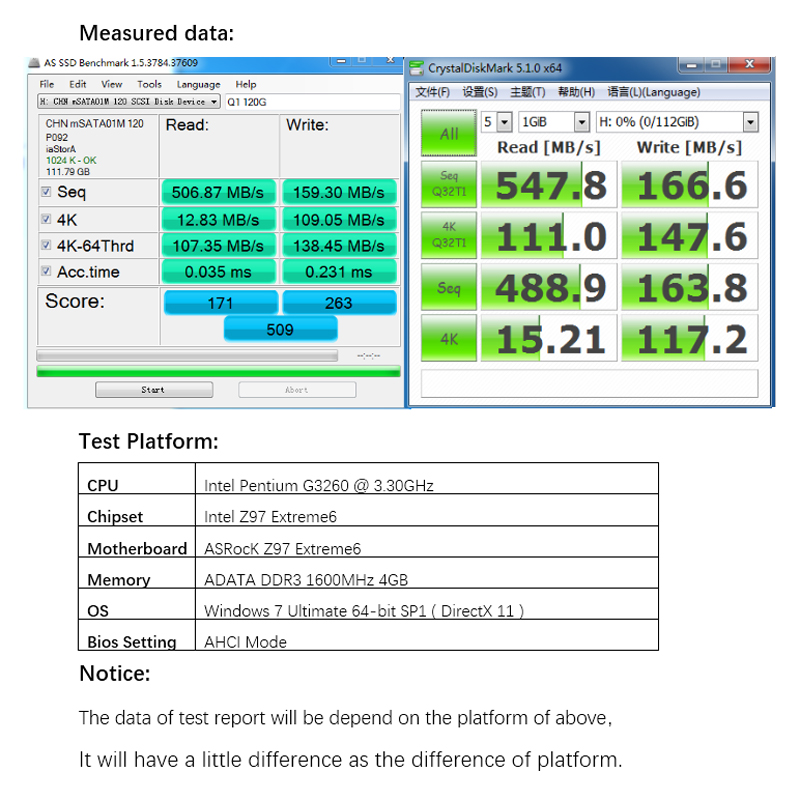800x800 pixels.
Task: Click the Seq read result 506.87 MB/s
Action: tap(218, 192)
